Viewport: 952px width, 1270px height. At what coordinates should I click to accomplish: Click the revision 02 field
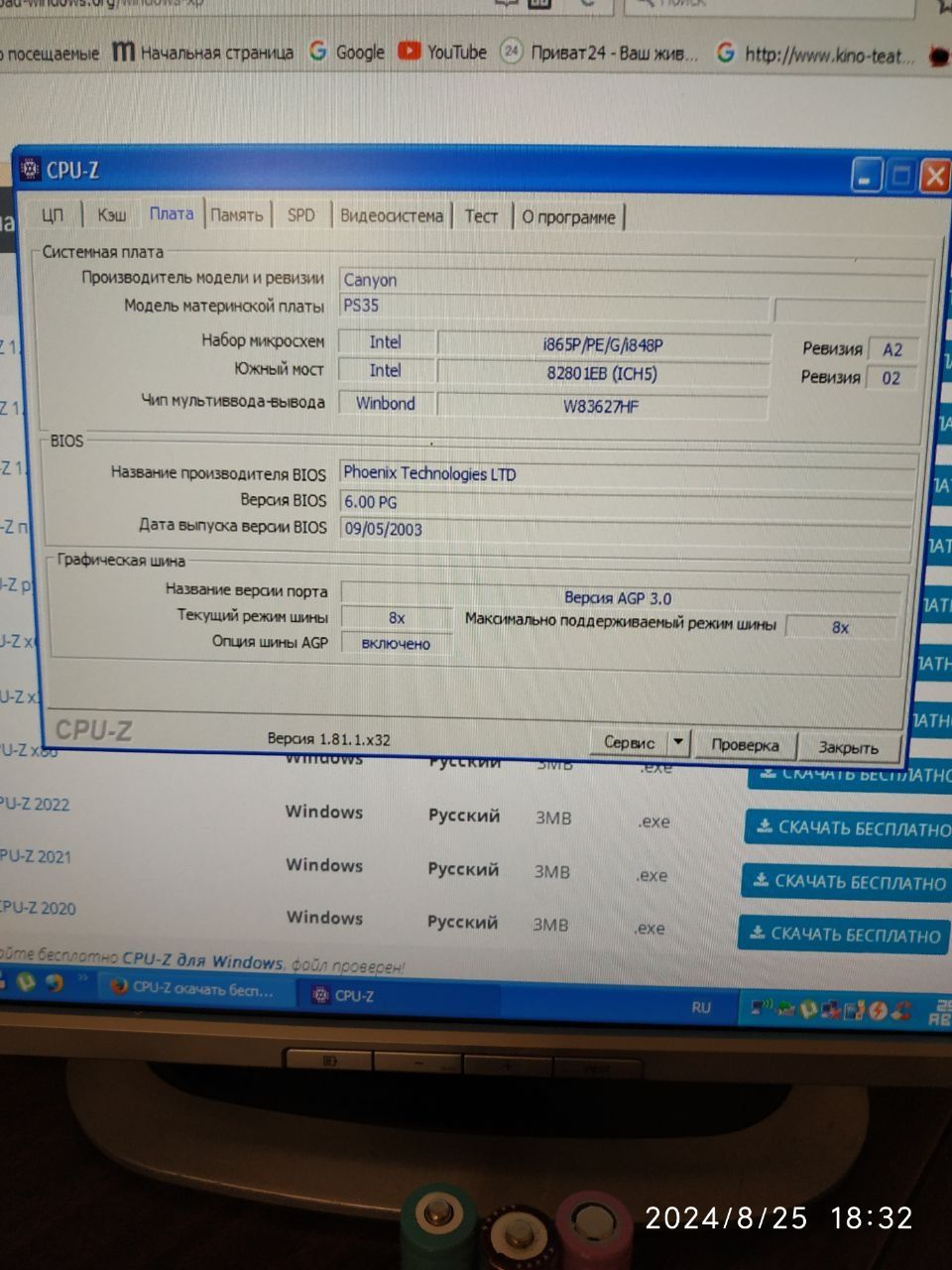point(891,378)
